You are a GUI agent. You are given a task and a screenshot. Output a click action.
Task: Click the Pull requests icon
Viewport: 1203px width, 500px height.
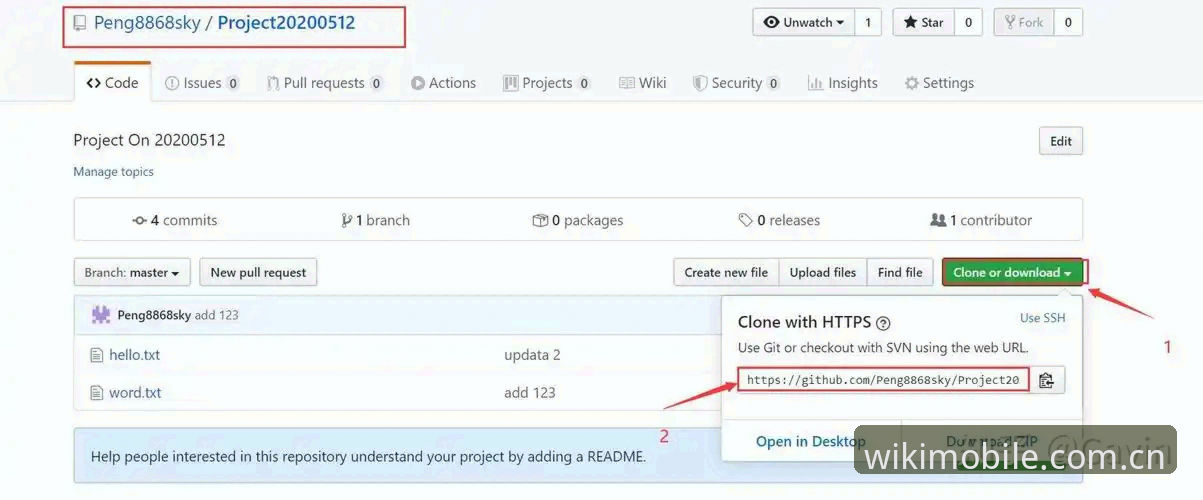click(272, 83)
